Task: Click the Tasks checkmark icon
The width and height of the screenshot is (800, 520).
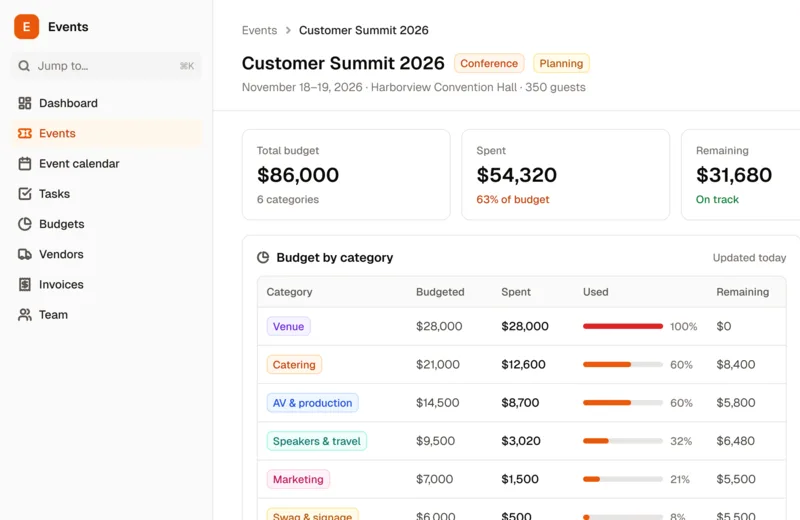Action: (x=24, y=193)
